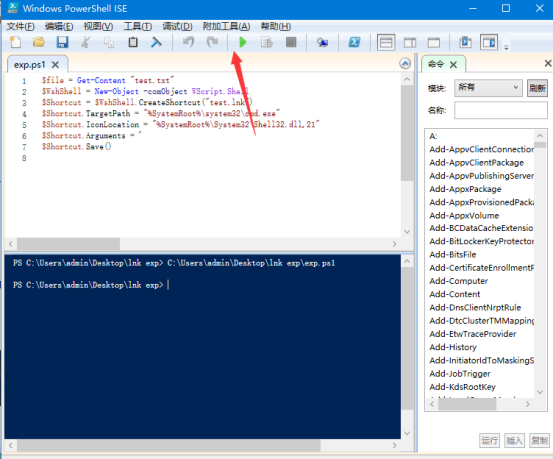
Task: Click the 运行 button in command pane
Action: pyautogui.click(x=490, y=440)
